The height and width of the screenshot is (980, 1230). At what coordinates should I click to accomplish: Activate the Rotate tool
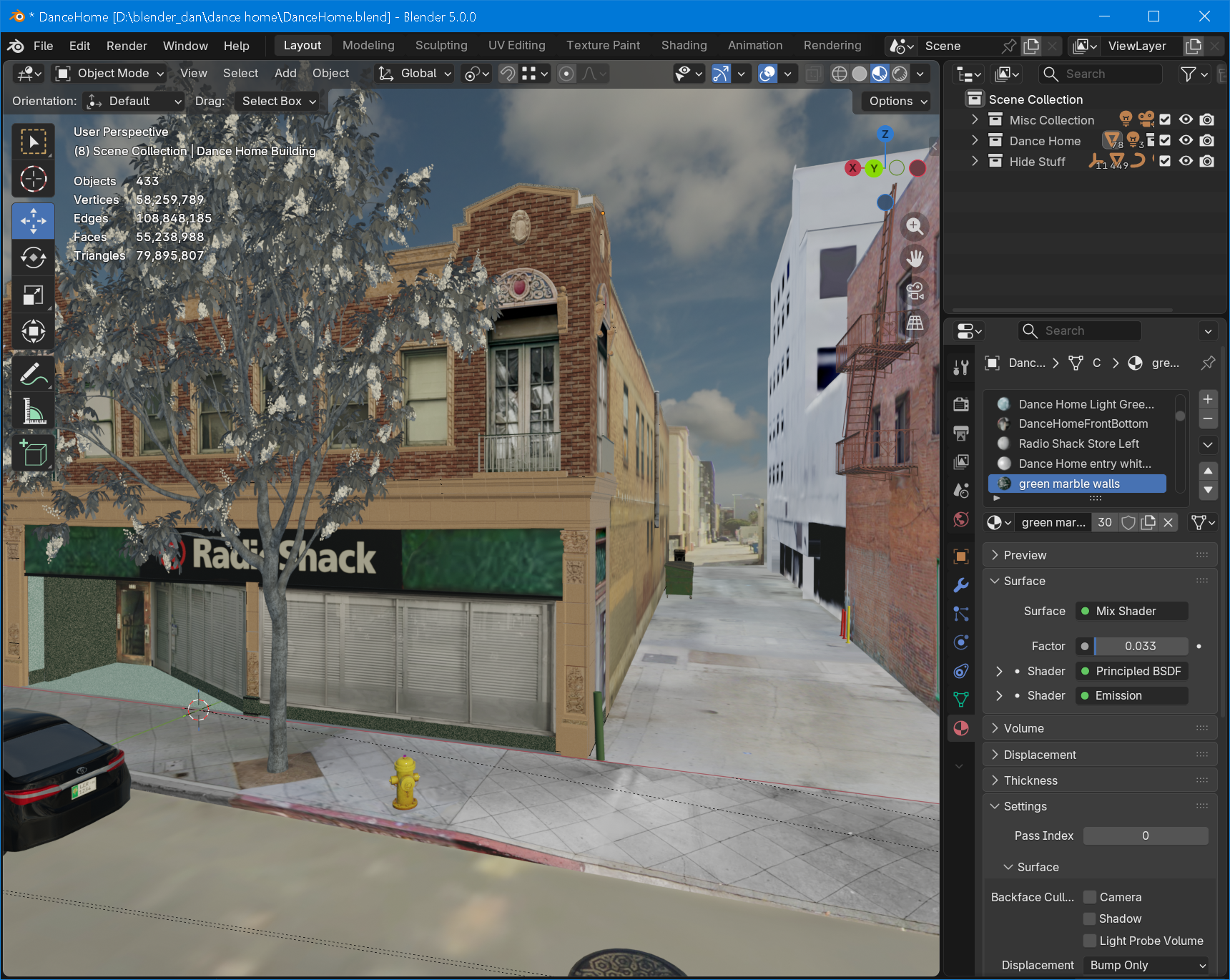pyautogui.click(x=33, y=258)
